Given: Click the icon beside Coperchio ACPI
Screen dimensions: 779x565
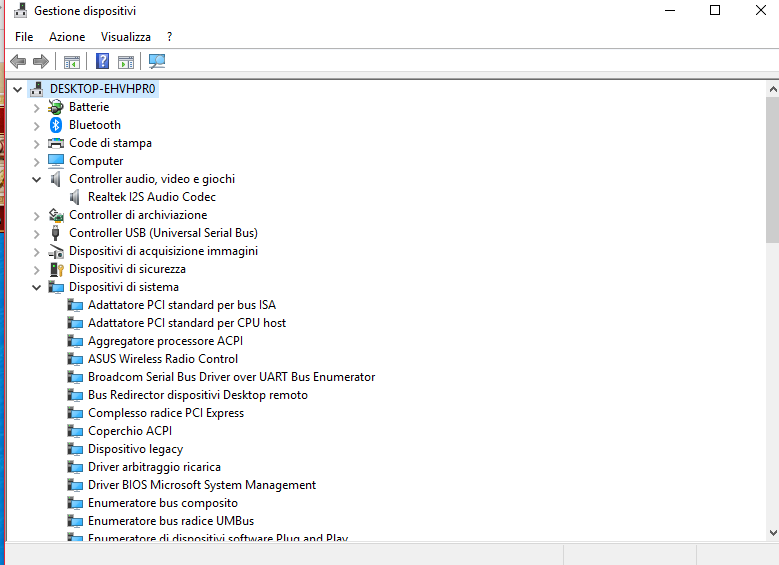Looking at the screenshot, I should point(75,431).
